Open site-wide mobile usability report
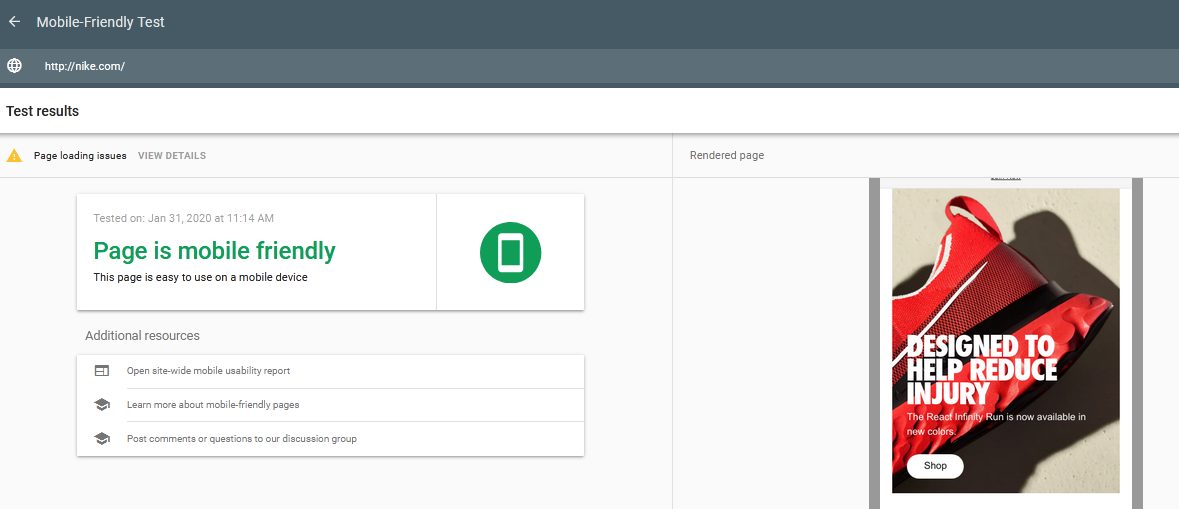1179x509 pixels. [208, 371]
